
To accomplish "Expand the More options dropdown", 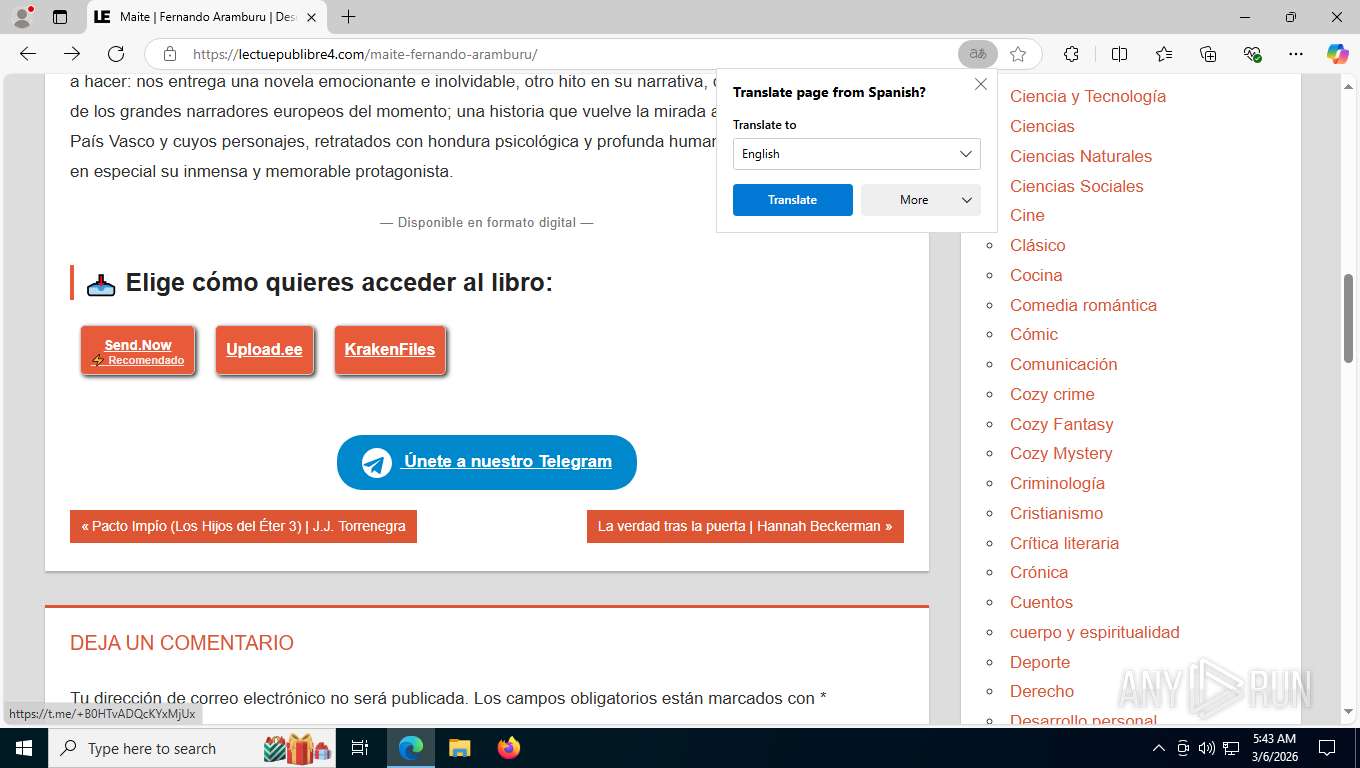I will click(x=921, y=200).
